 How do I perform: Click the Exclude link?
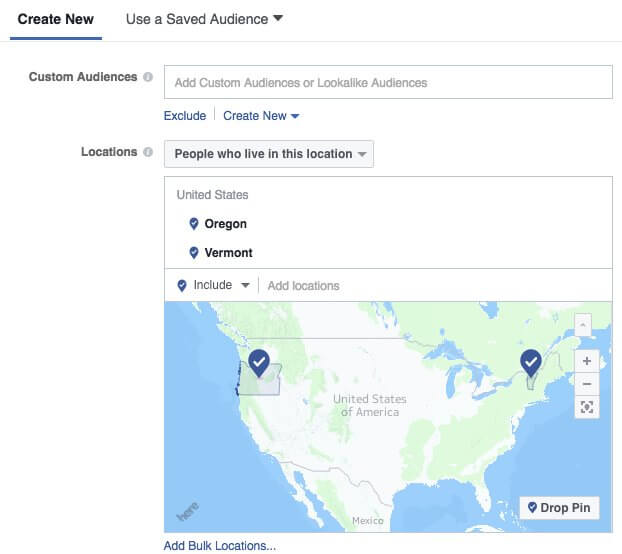(x=185, y=116)
